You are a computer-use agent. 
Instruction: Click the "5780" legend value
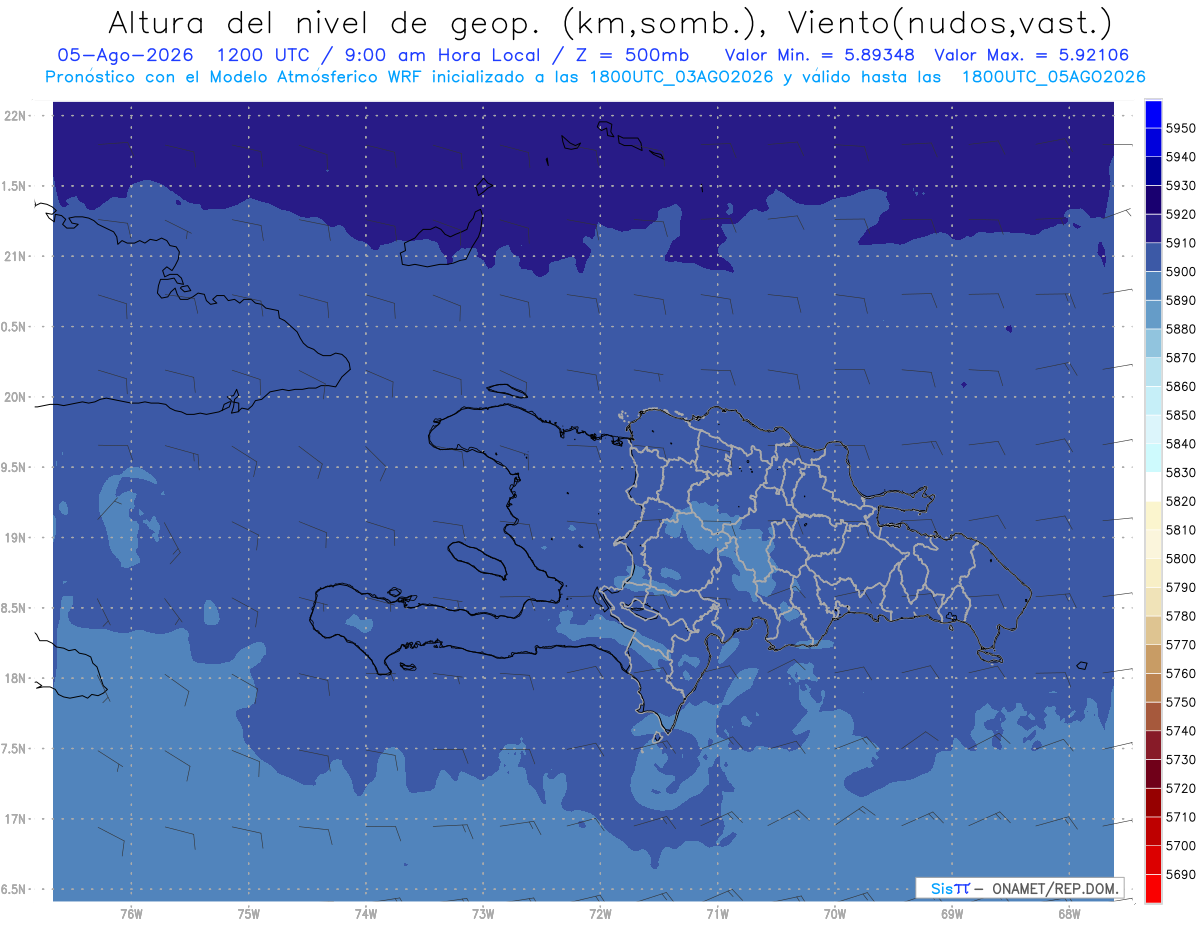pos(1181,616)
